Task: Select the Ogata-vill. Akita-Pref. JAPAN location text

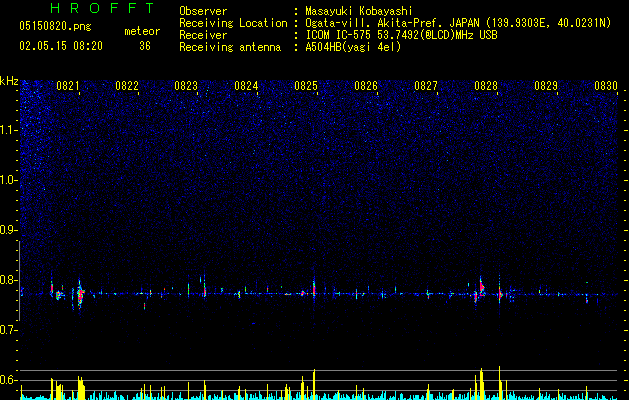Action: (458, 23)
